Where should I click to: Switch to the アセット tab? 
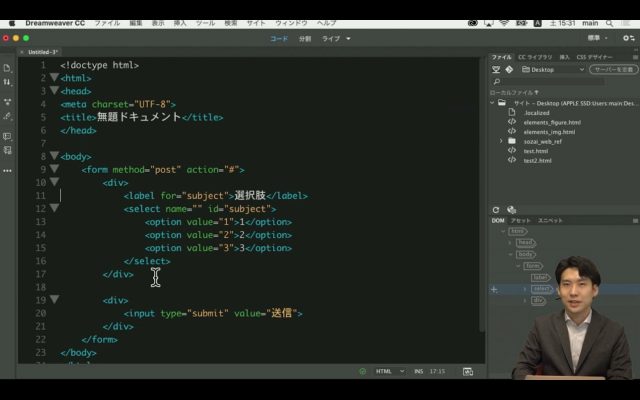coord(521,220)
